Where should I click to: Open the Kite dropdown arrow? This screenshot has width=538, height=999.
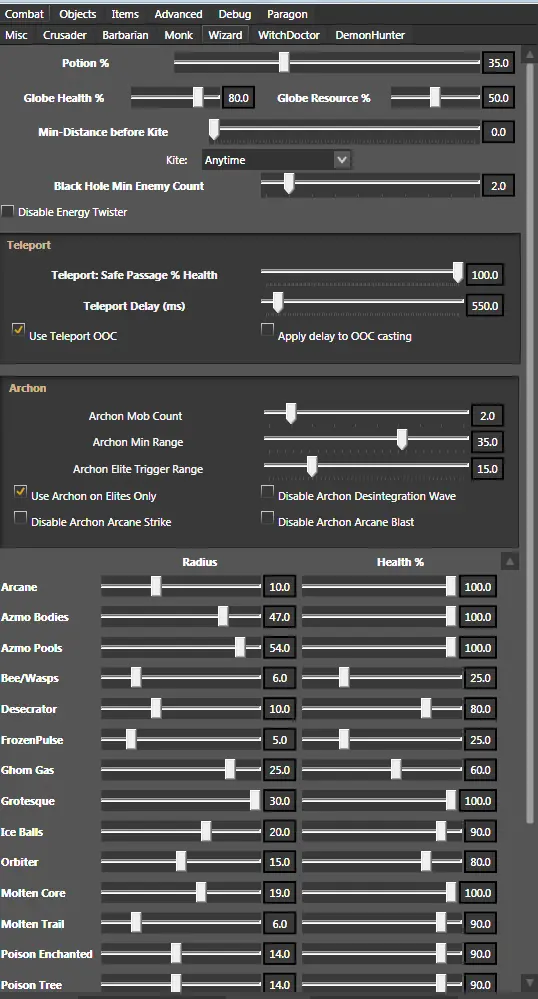[342, 159]
